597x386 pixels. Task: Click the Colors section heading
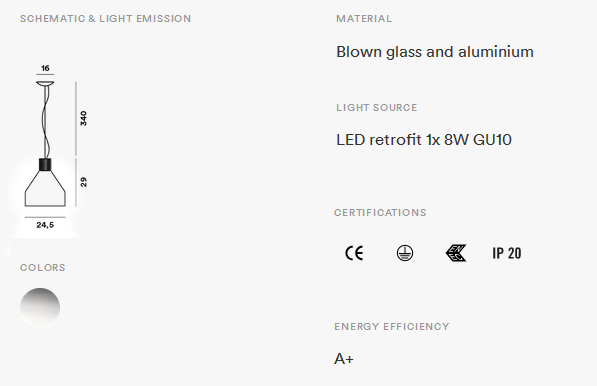(43, 268)
